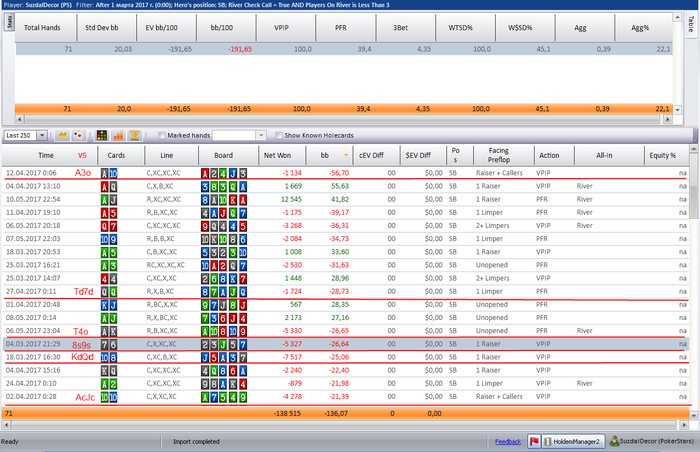Select hand from 12.04.2017 0:06
This screenshot has height=452, width=700.
point(345,173)
